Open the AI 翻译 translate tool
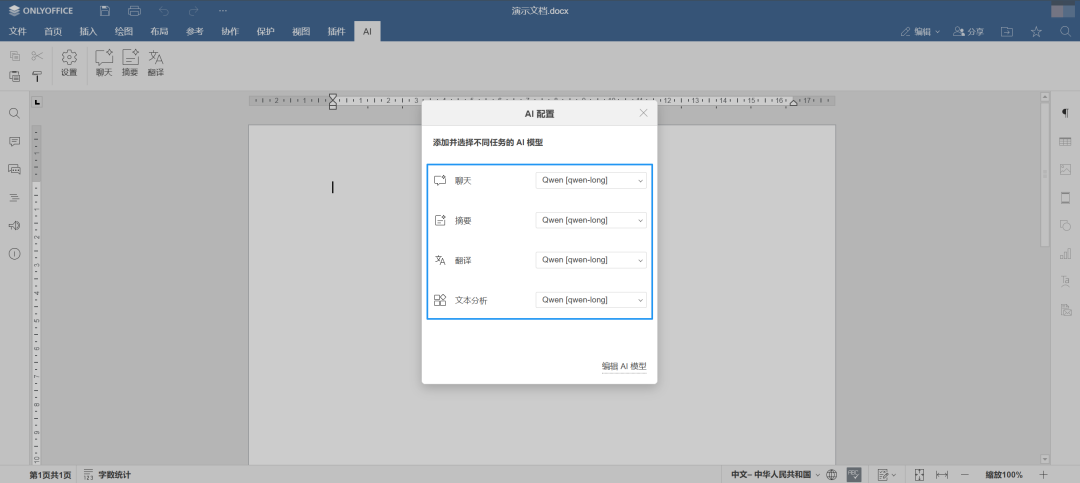The height and width of the screenshot is (483, 1080). (156, 63)
